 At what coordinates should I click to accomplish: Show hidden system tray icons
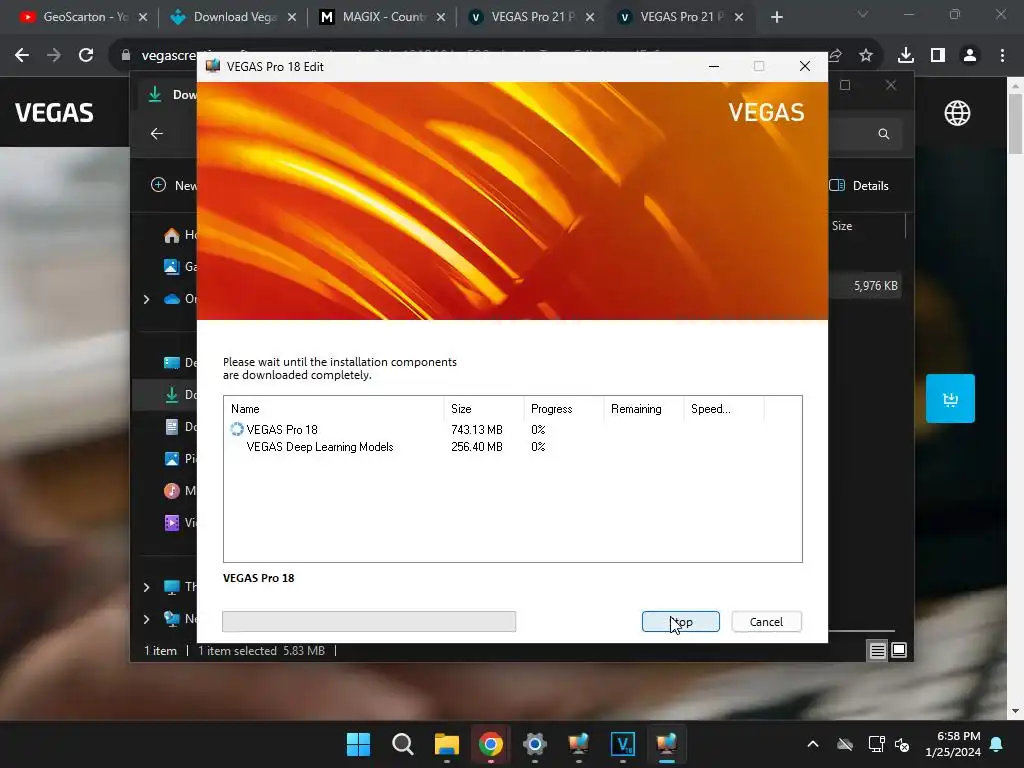pos(813,744)
